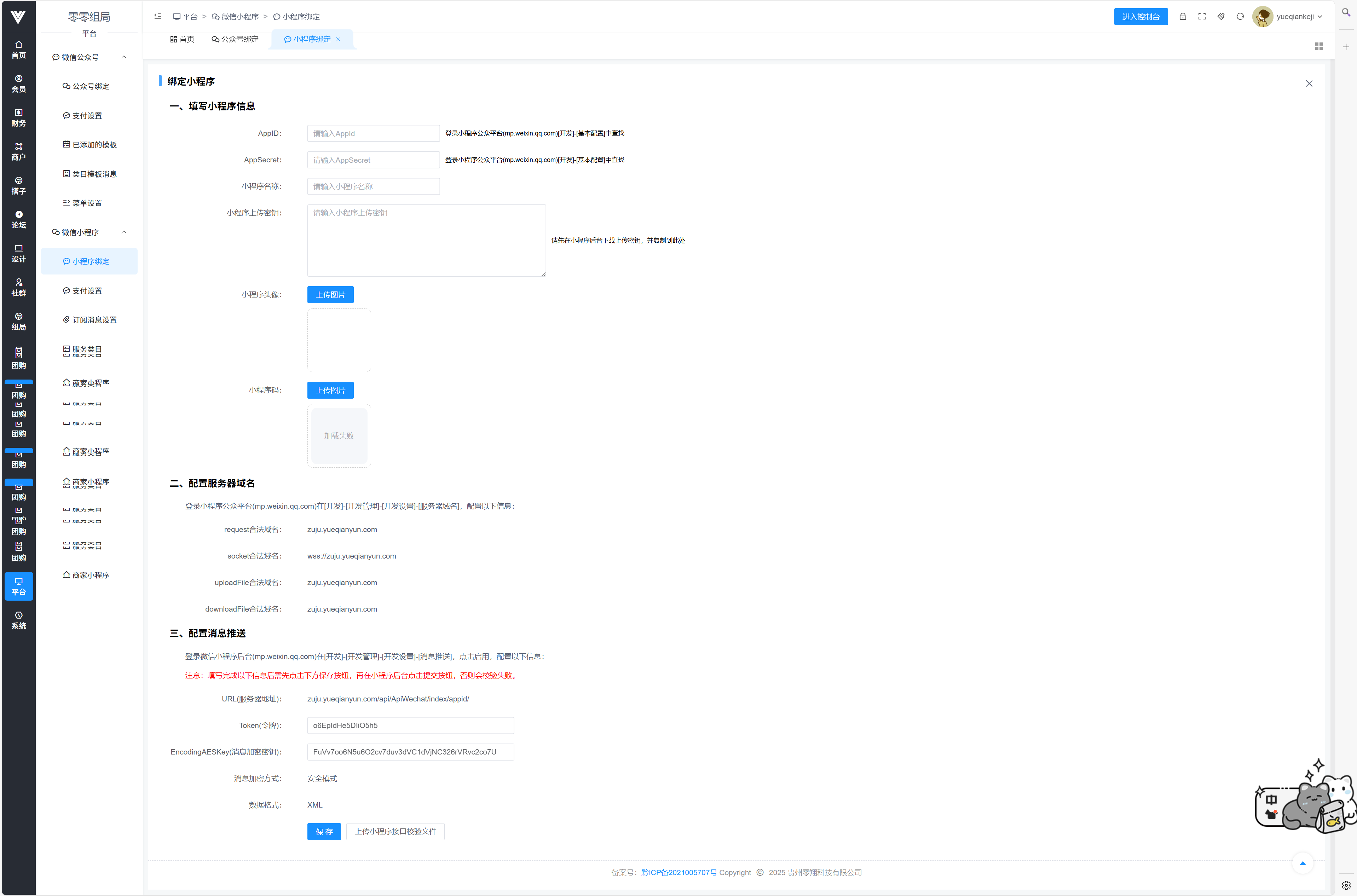Image resolution: width=1357 pixels, height=896 pixels.
Task: Click the grid layout icon
Action: point(1319,46)
